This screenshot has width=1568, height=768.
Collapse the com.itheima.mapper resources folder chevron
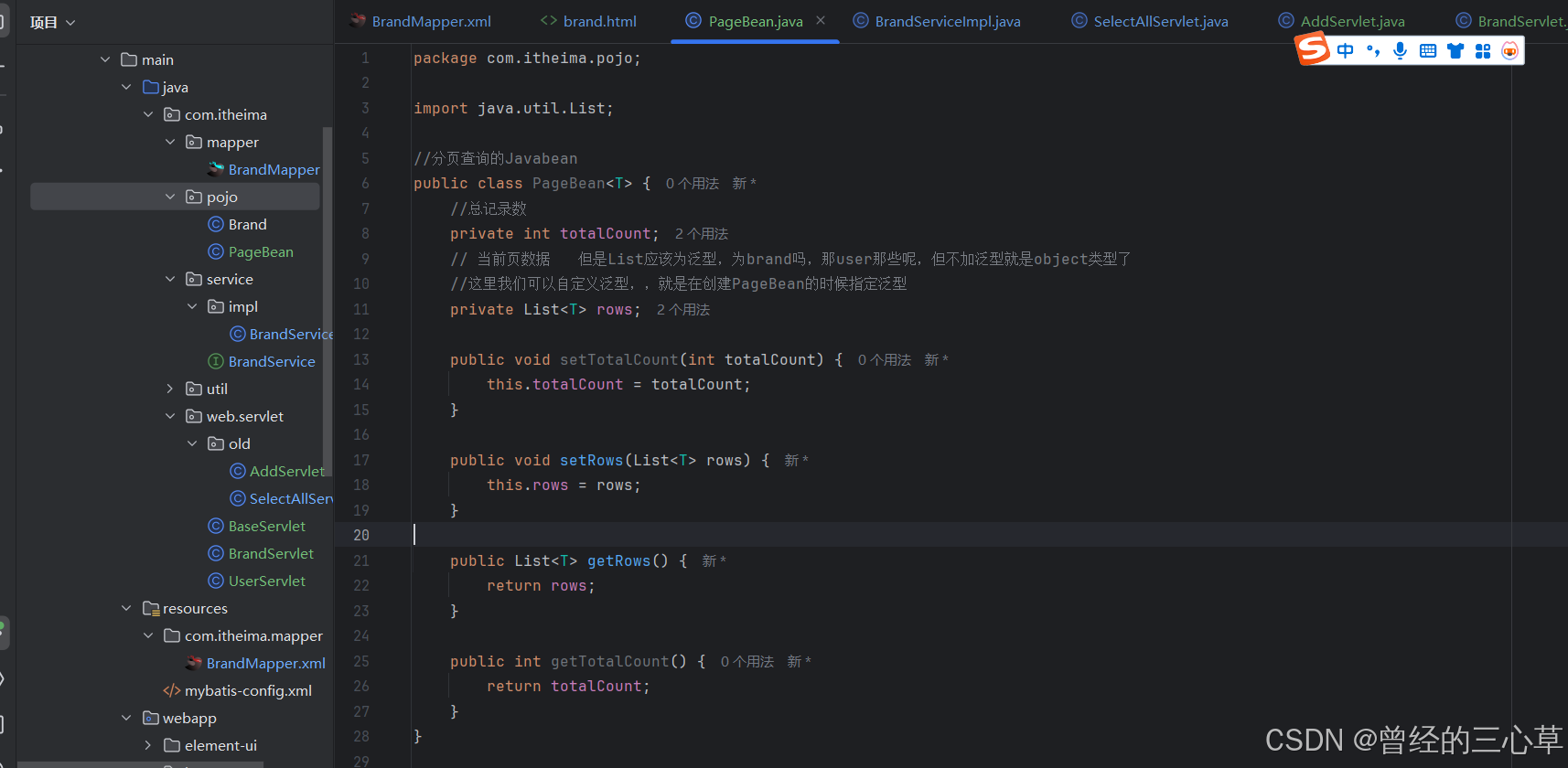148,635
